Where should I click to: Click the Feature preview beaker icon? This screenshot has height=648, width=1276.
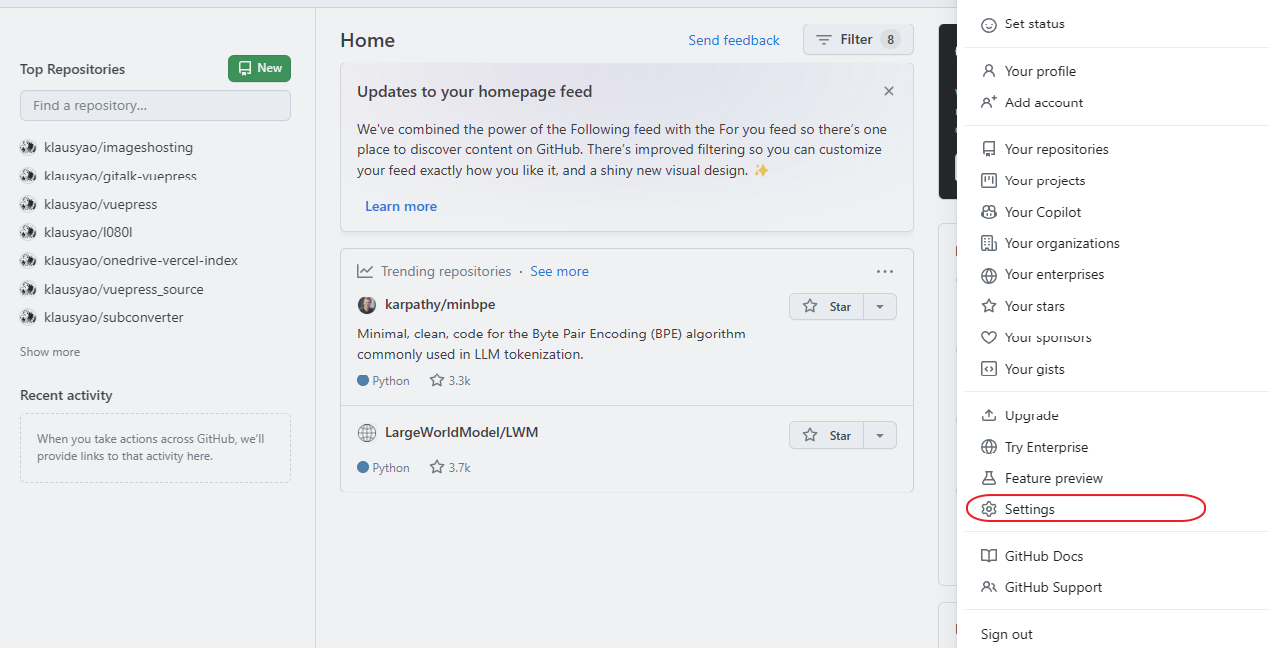click(989, 478)
